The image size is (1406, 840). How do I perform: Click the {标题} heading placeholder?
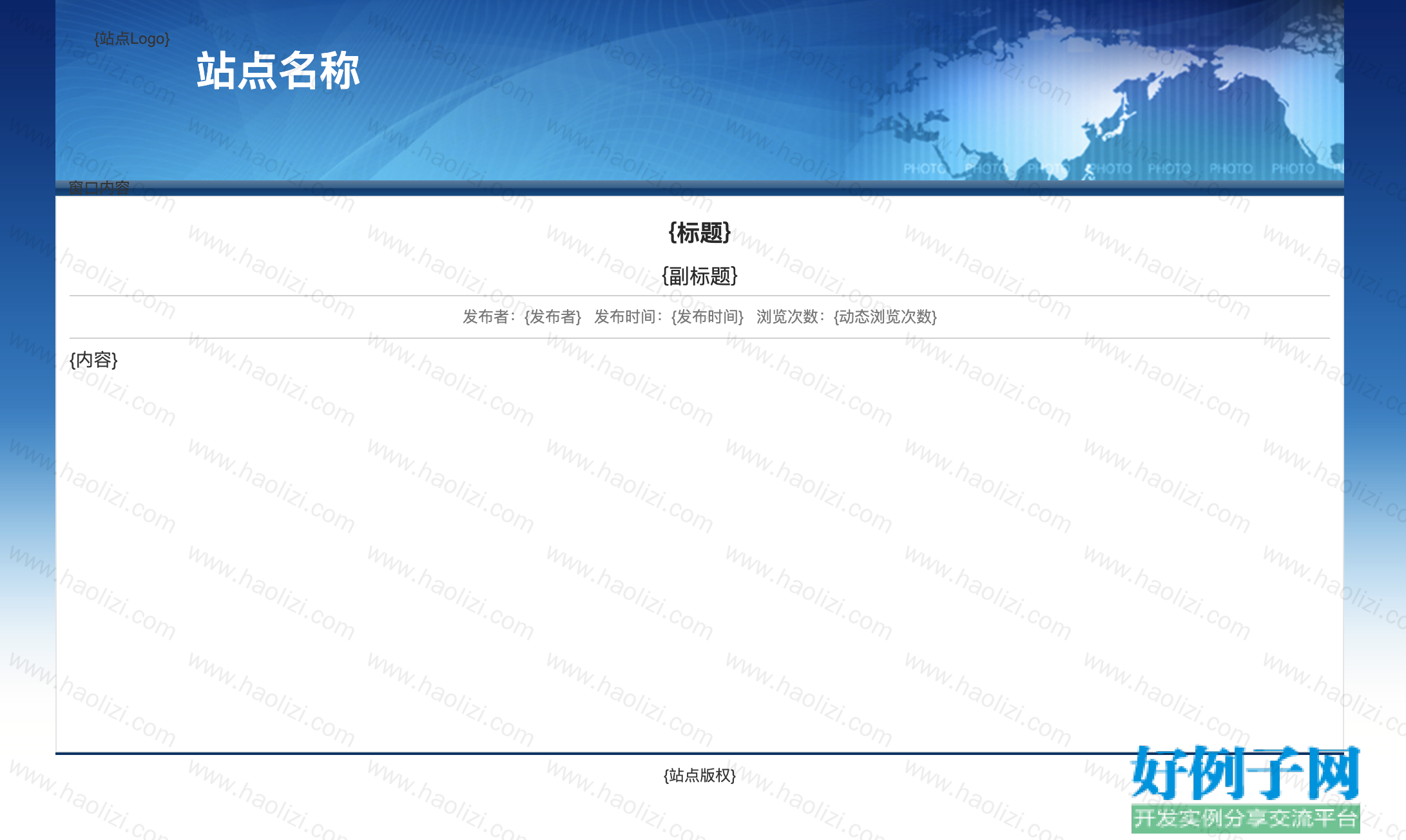[x=700, y=233]
